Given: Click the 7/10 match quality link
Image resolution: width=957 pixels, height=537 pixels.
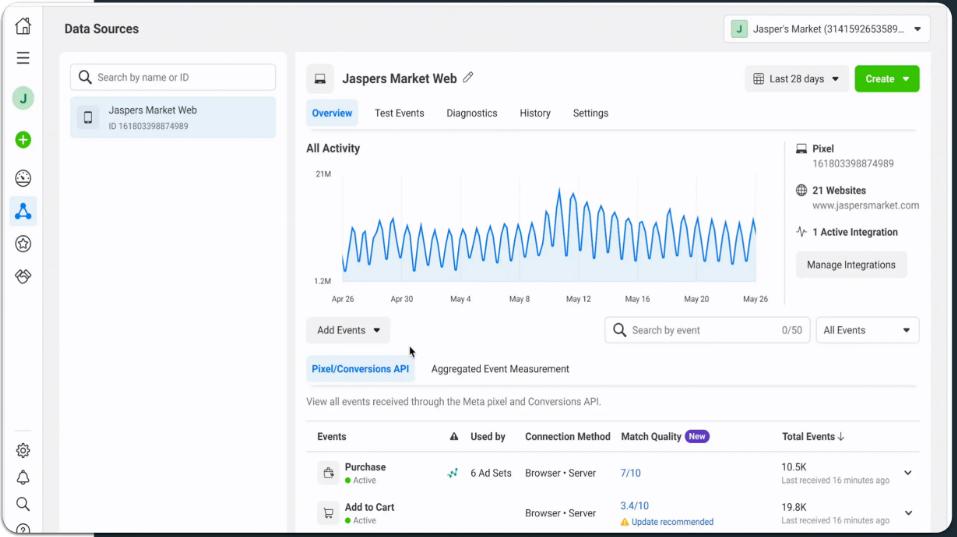Looking at the screenshot, I should [630, 473].
